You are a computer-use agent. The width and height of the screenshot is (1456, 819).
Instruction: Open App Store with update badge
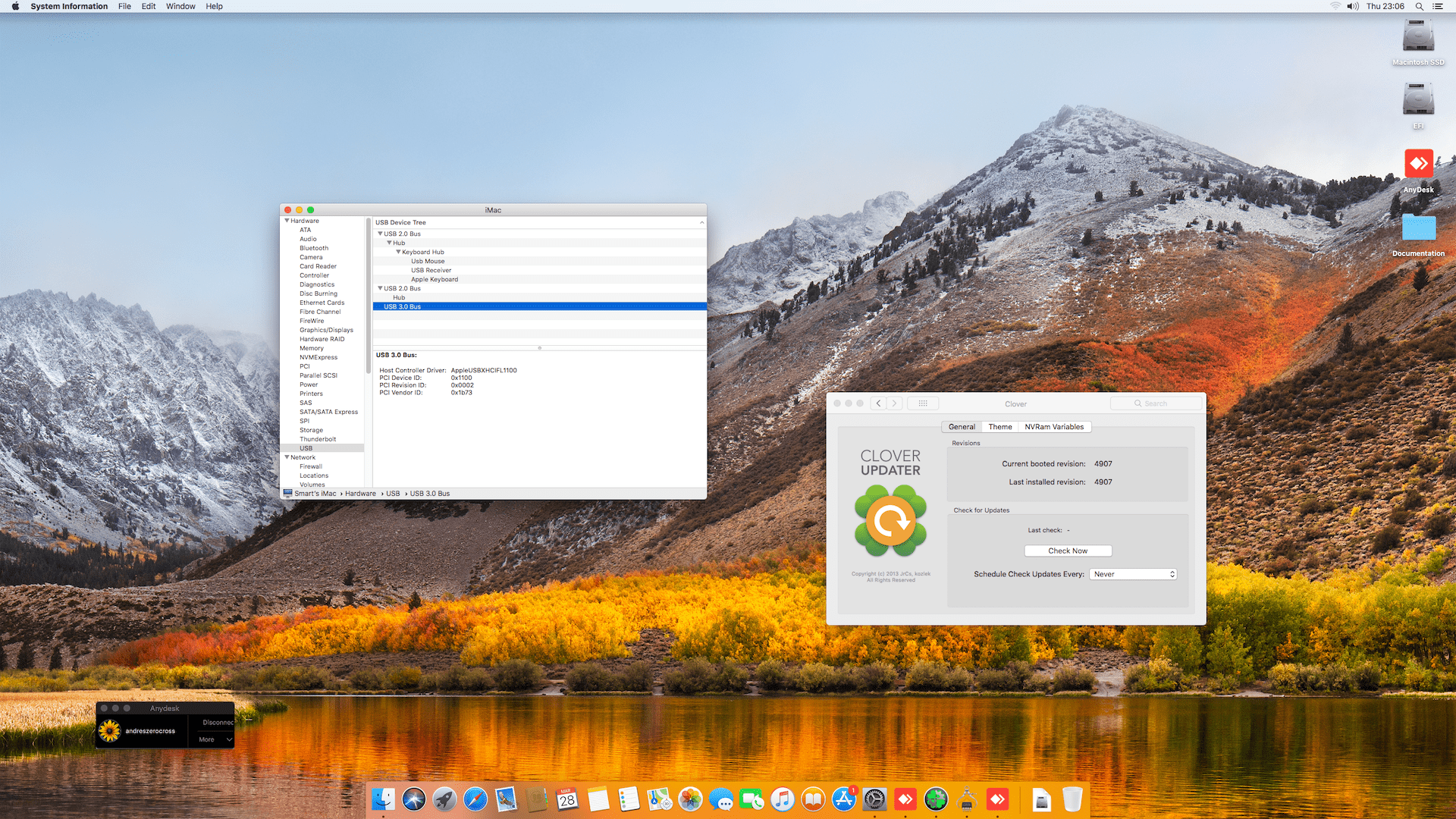pyautogui.click(x=844, y=799)
